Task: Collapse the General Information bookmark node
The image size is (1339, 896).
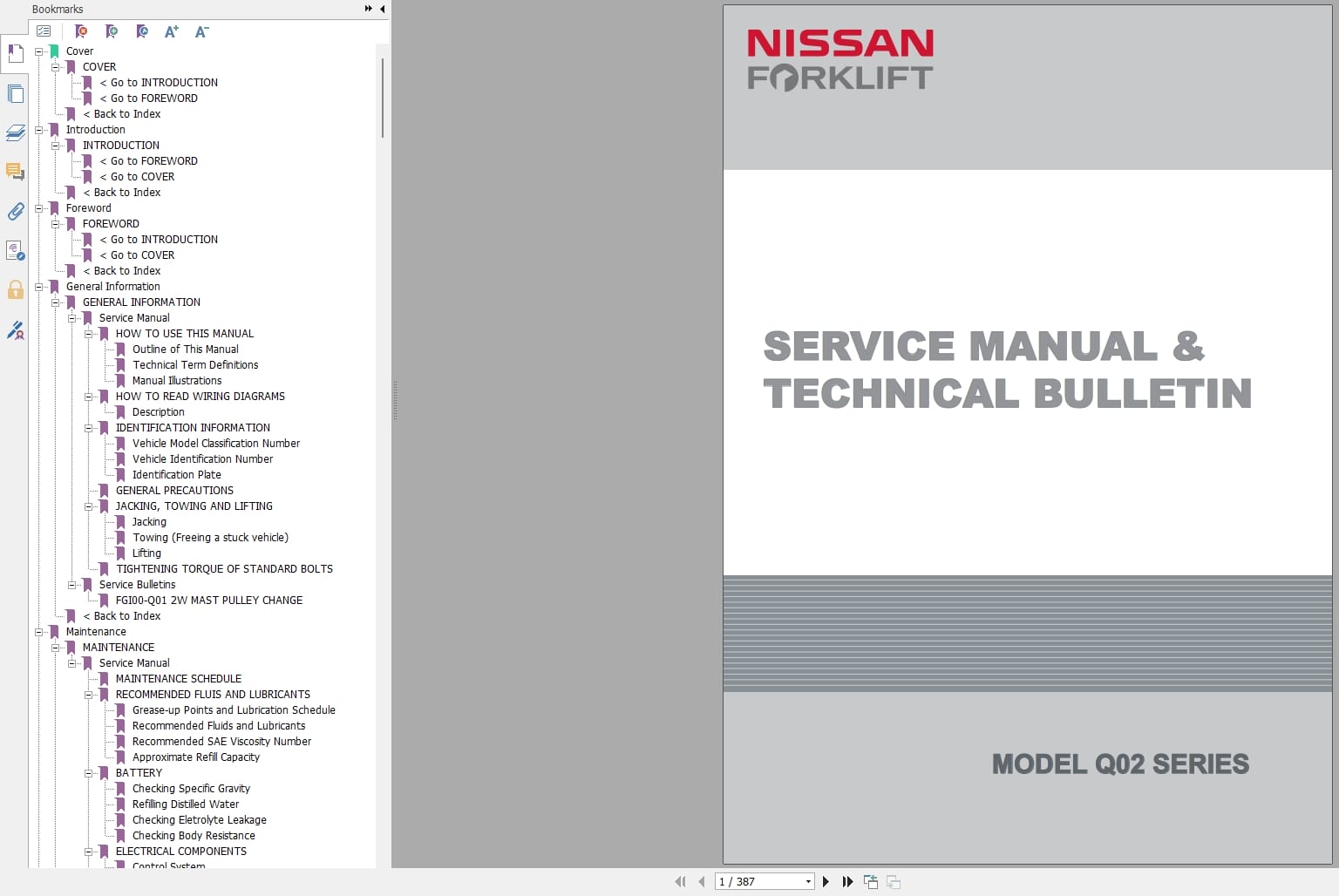Action: click(x=38, y=287)
